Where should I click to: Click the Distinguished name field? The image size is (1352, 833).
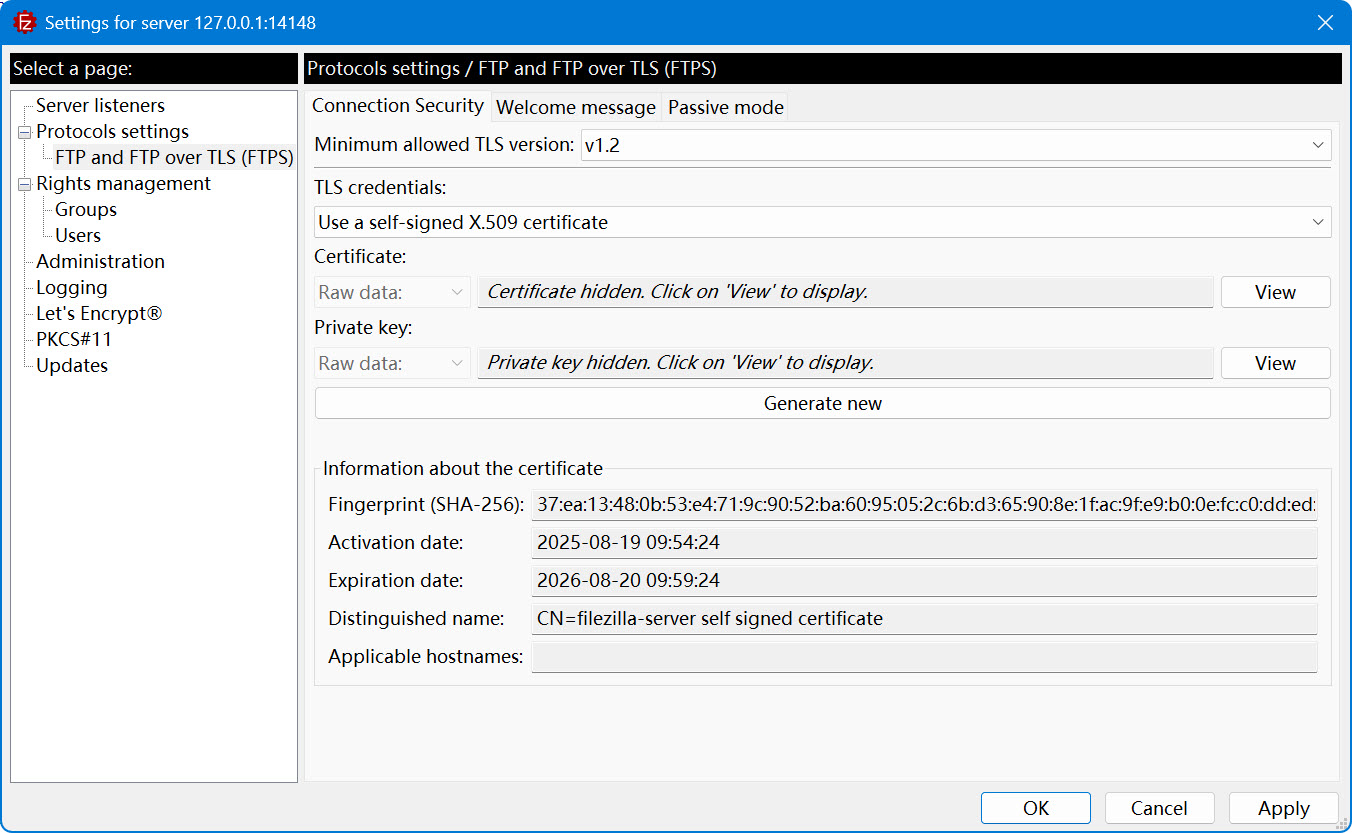coord(924,619)
